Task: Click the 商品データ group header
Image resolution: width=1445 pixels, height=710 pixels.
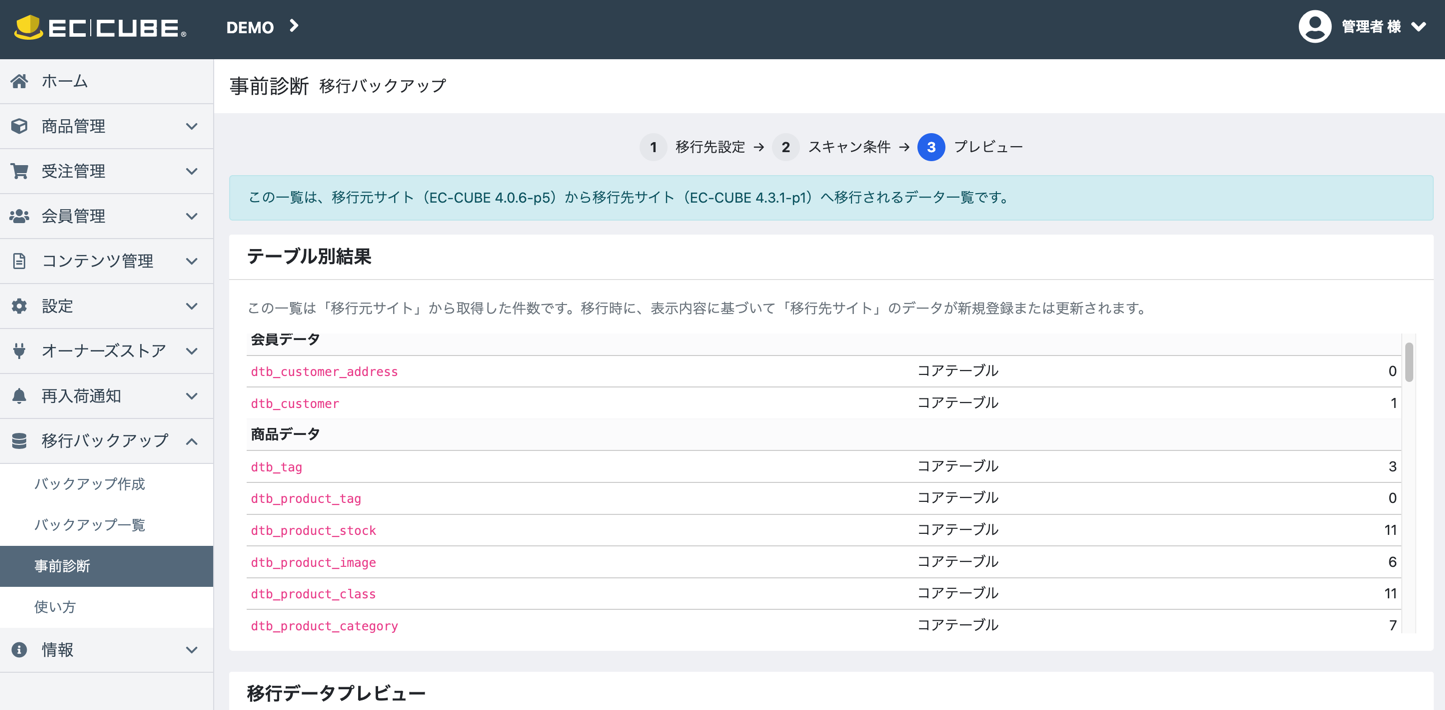Action: pyautogui.click(x=286, y=435)
